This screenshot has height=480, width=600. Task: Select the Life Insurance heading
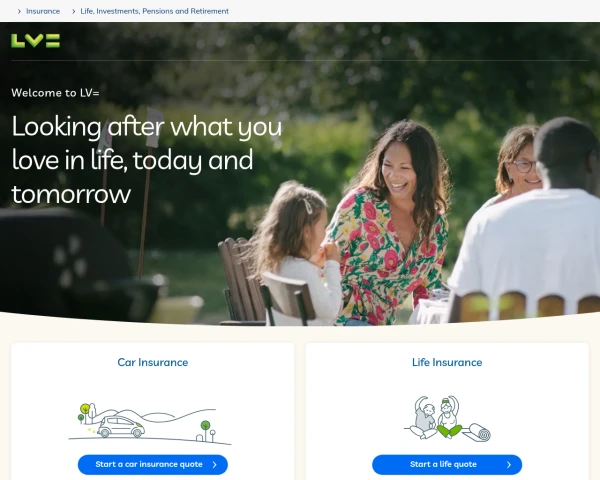coord(447,362)
